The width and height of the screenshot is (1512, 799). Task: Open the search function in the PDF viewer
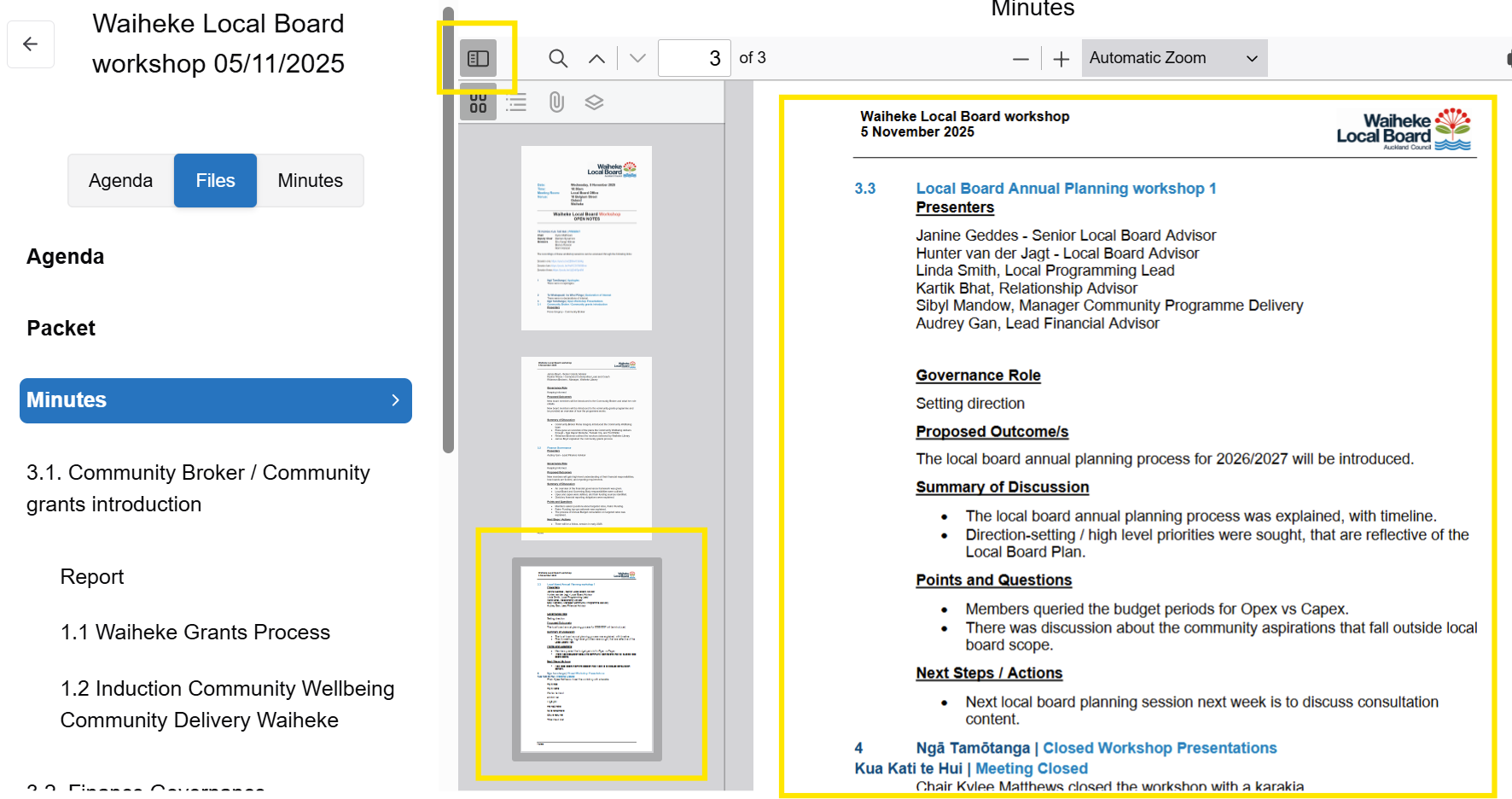[x=558, y=57]
